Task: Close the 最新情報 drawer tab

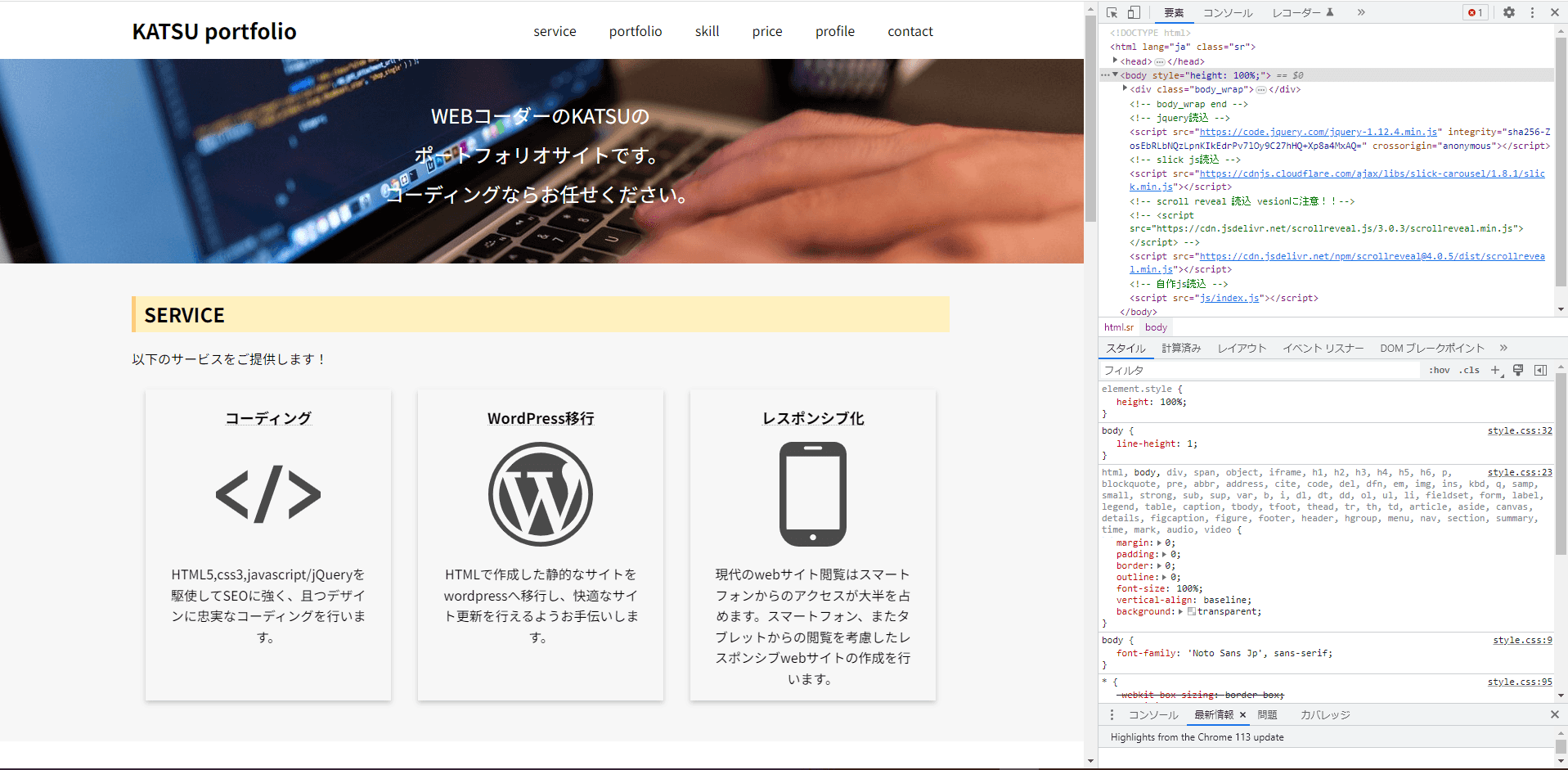Action: (1242, 715)
